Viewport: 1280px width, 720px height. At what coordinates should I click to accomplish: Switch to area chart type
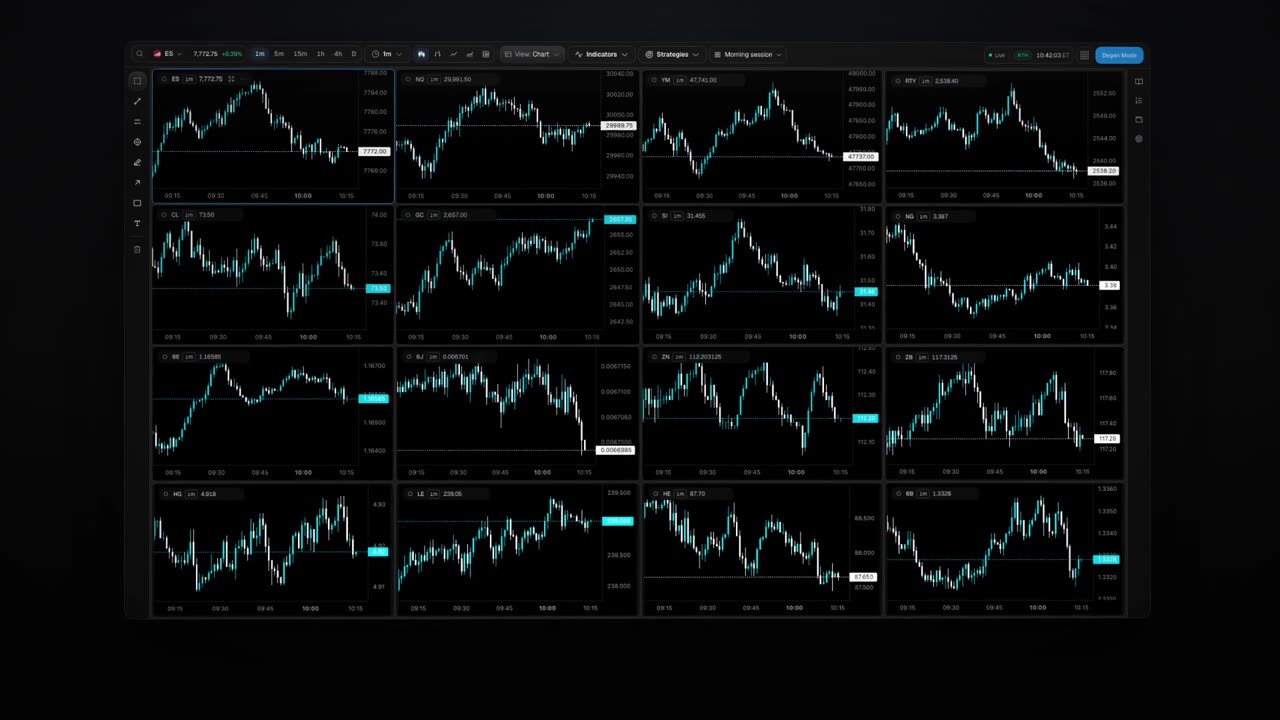pos(469,54)
